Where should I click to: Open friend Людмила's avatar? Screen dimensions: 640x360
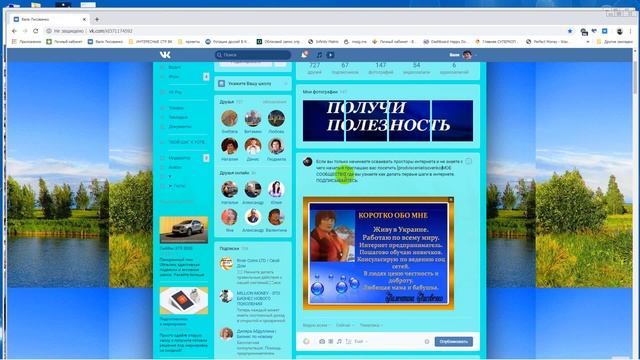point(276,146)
